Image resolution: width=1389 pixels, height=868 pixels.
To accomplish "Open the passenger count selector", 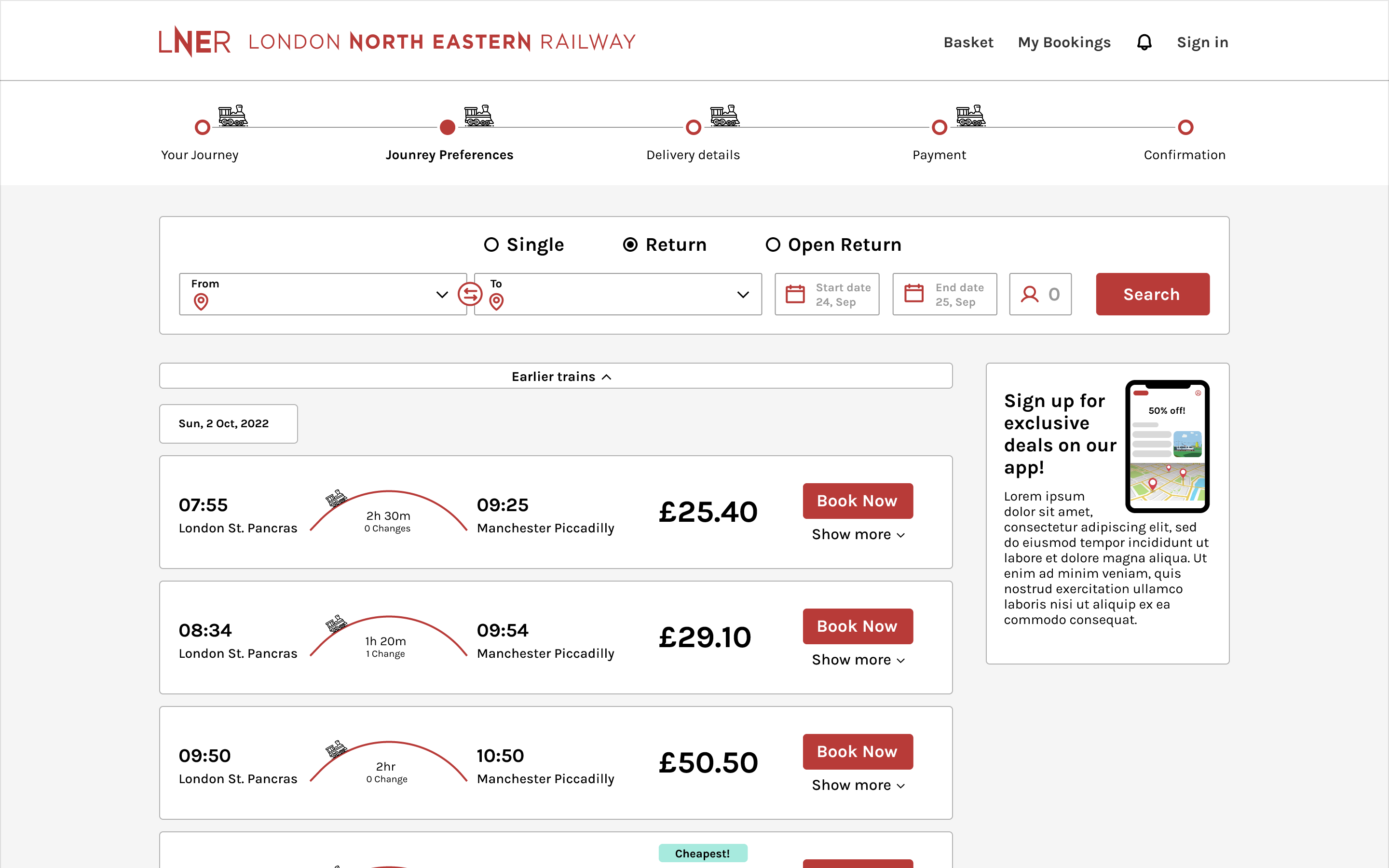I will 1040,294.
